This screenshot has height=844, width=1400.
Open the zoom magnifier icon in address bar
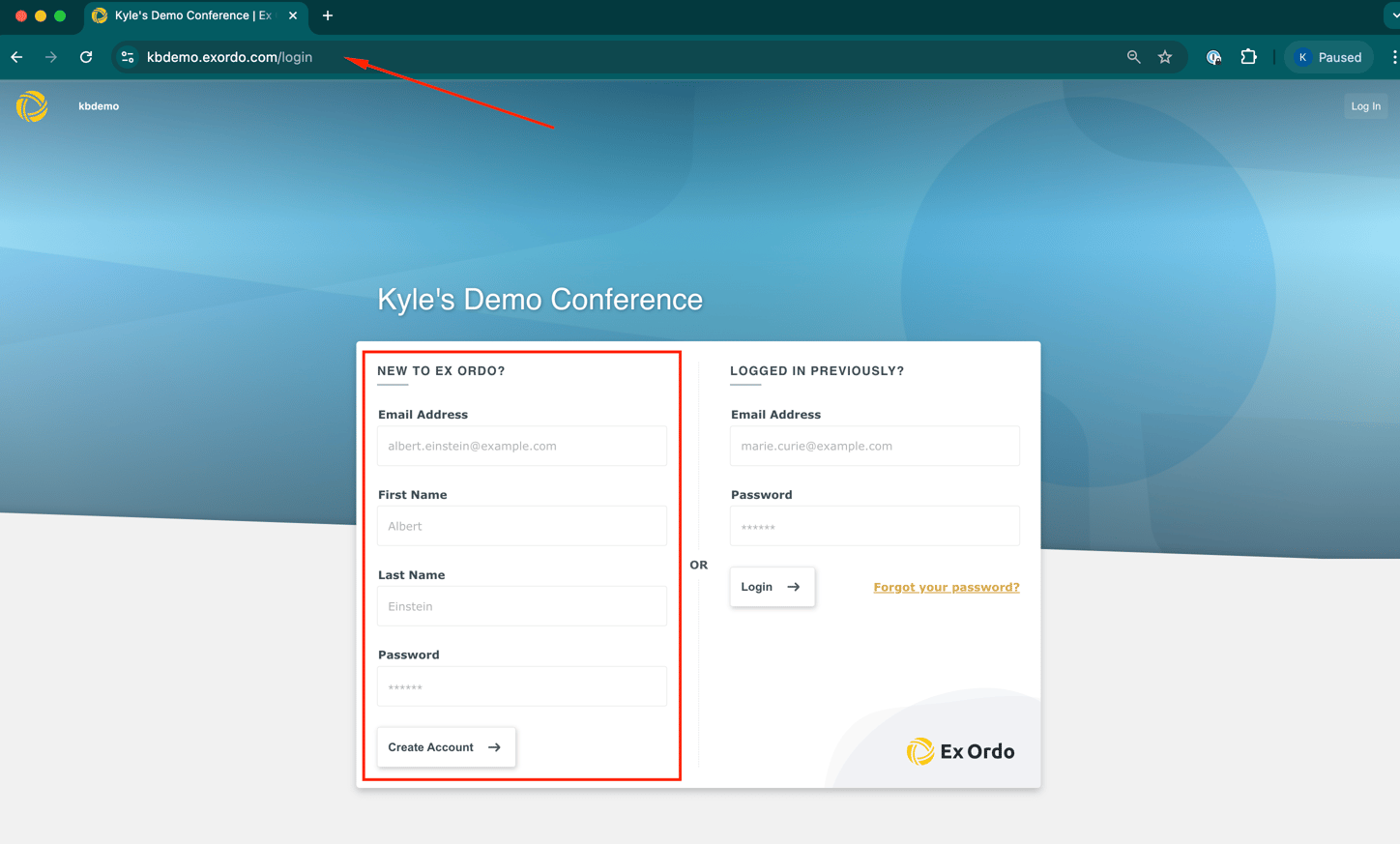tap(1133, 57)
